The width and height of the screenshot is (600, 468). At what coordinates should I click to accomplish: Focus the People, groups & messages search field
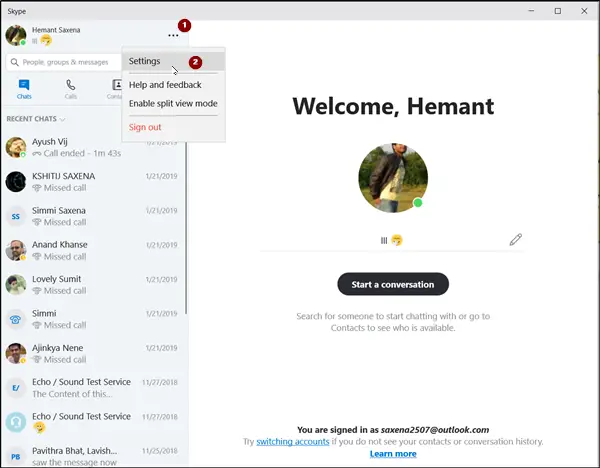[64, 62]
